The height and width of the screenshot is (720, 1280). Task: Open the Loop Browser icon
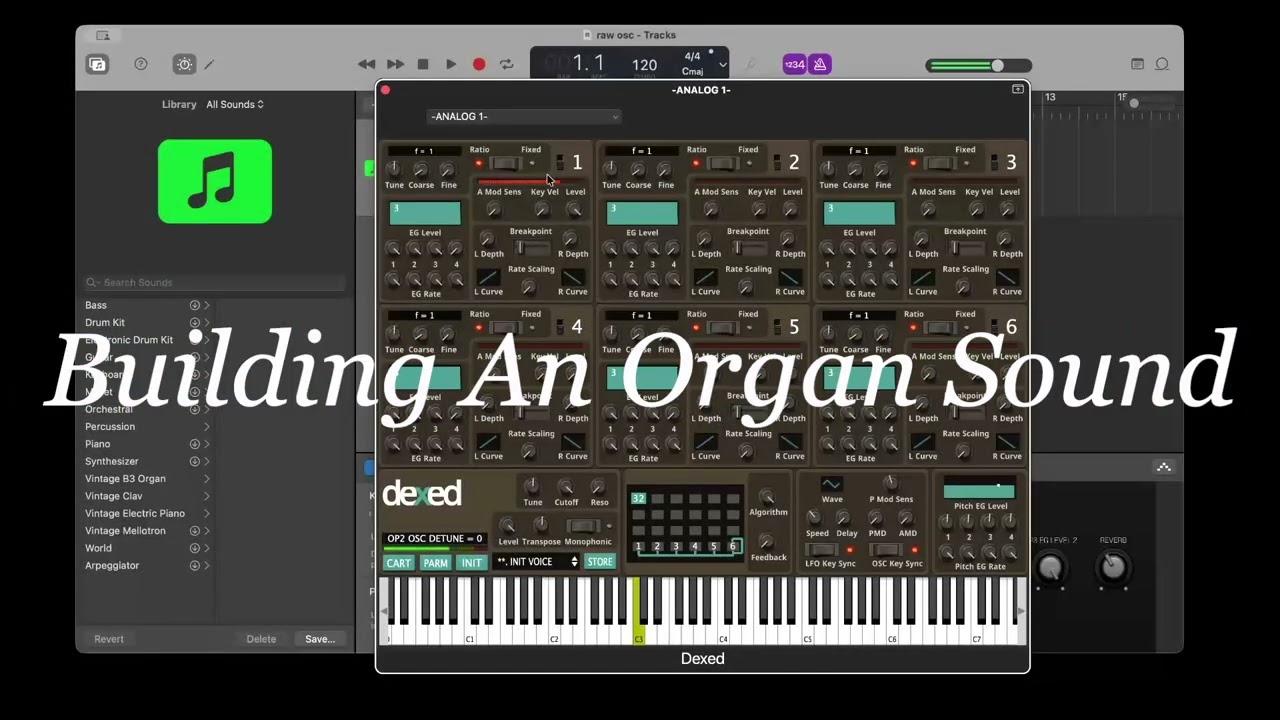1162,64
